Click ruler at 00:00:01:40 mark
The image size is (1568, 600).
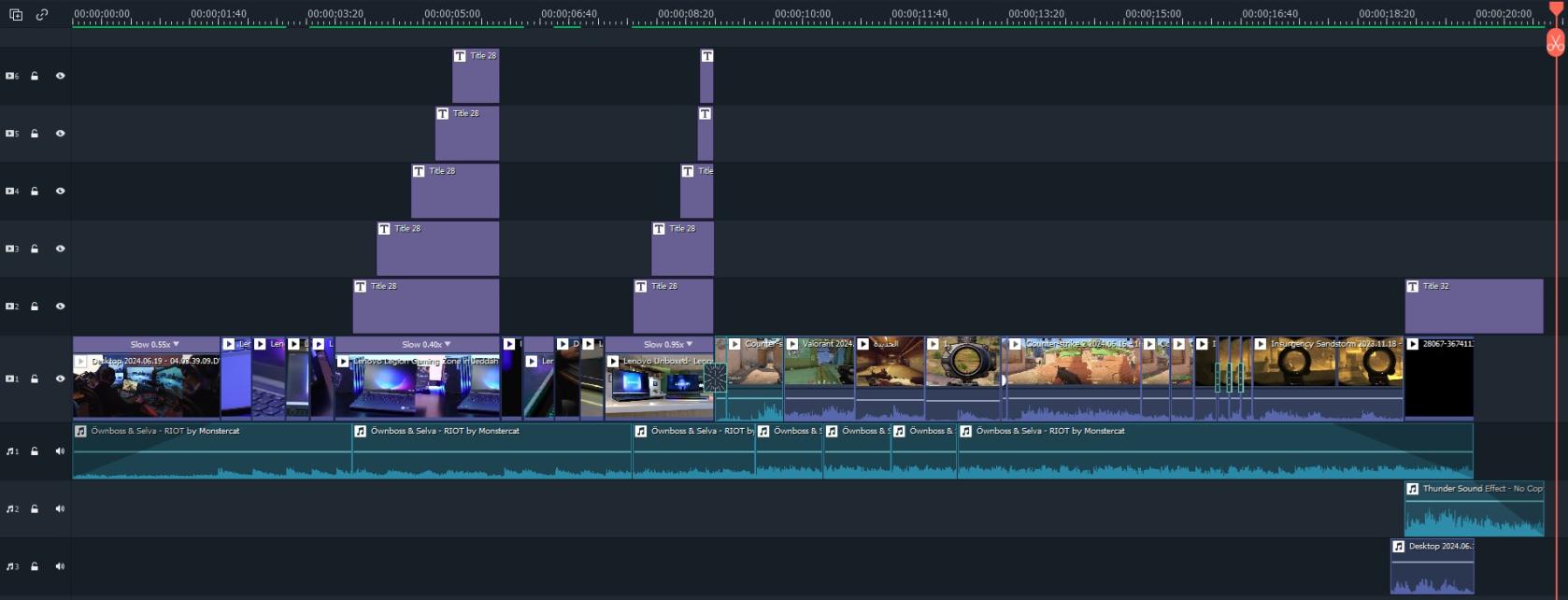pos(218,15)
